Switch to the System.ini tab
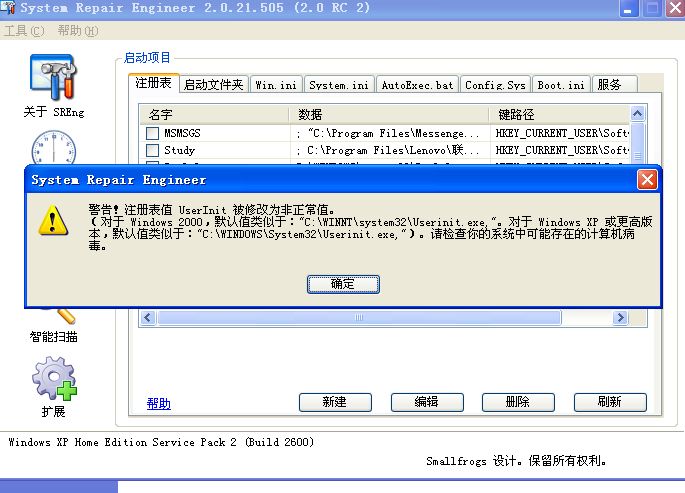685x493 pixels. [x=339, y=84]
